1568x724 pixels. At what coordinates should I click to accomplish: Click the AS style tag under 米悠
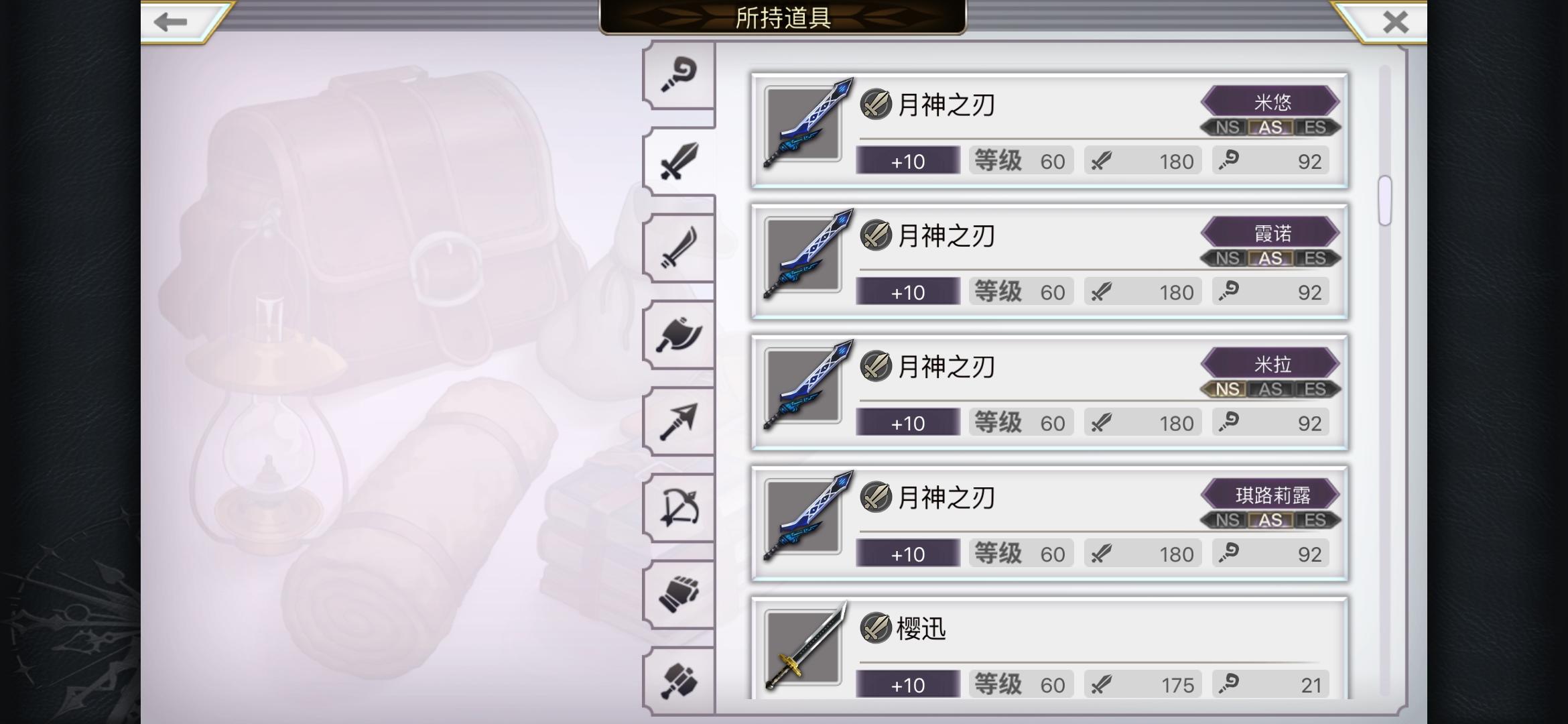click(x=1270, y=127)
